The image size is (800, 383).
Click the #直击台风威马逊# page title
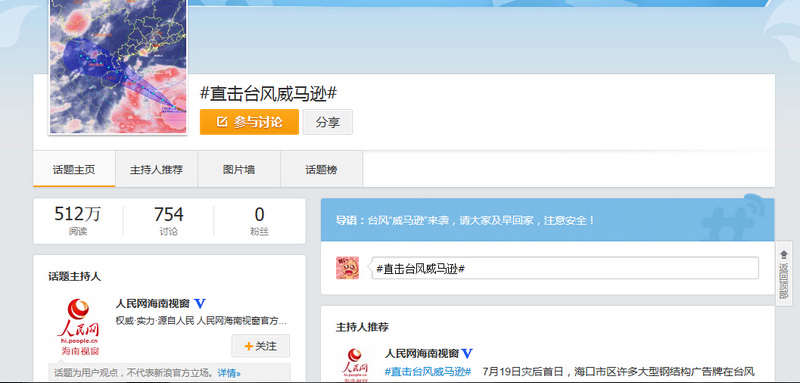click(268, 94)
